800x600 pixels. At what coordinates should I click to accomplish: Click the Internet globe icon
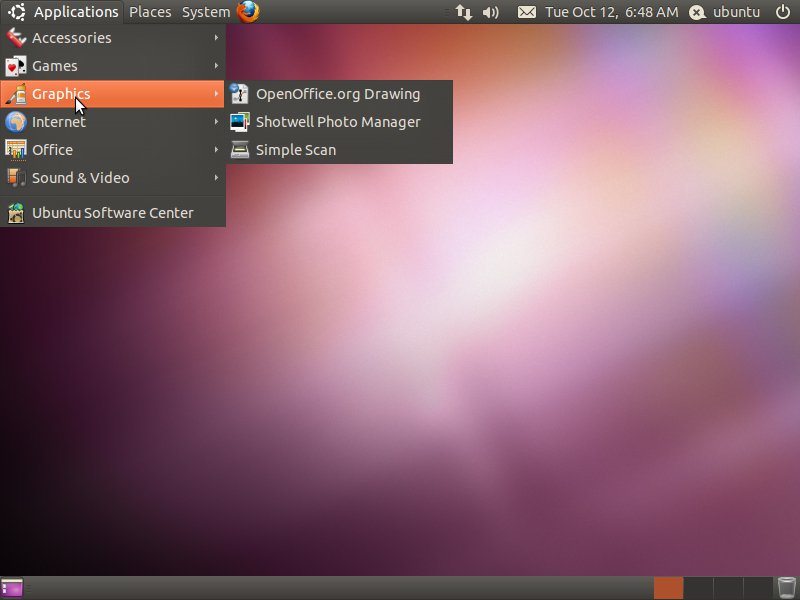[x=16, y=122]
